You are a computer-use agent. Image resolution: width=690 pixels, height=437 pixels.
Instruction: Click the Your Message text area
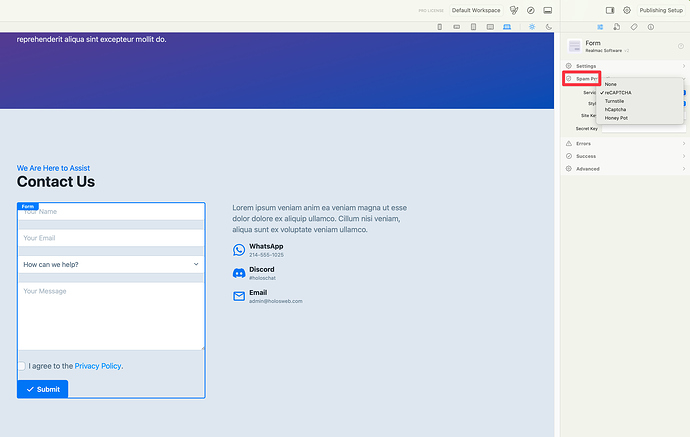click(x=111, y=316)
